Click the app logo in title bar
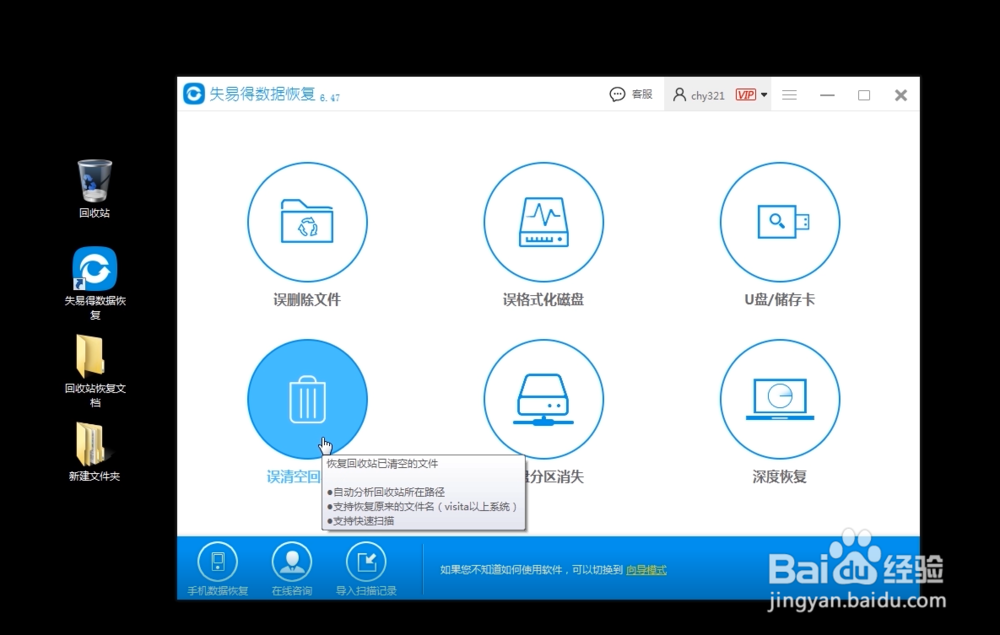The image size is (1000, 635). [192, 93]
